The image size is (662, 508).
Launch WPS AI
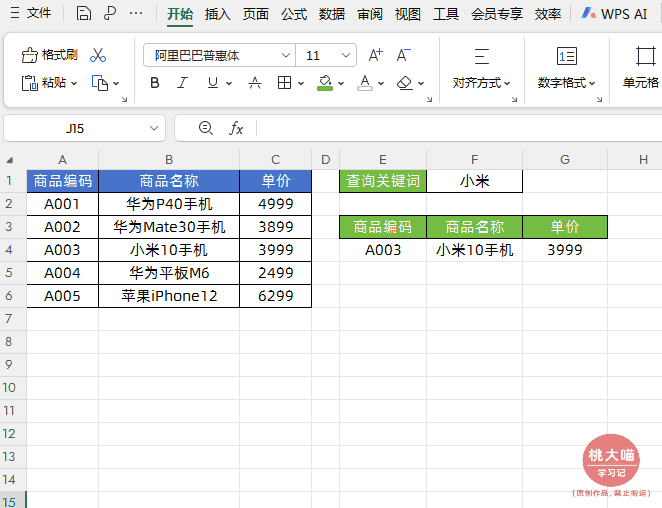(614, 14)
